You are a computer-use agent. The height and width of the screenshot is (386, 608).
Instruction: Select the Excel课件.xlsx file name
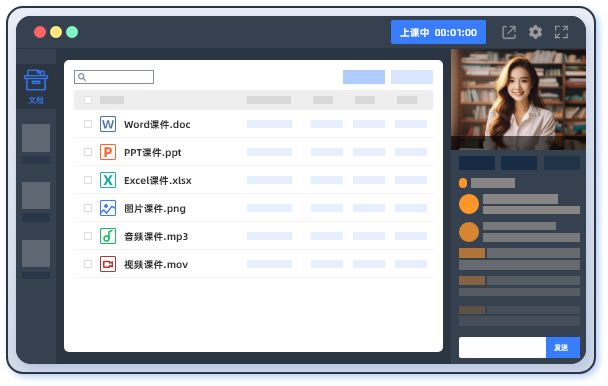[x=158, y=180]
